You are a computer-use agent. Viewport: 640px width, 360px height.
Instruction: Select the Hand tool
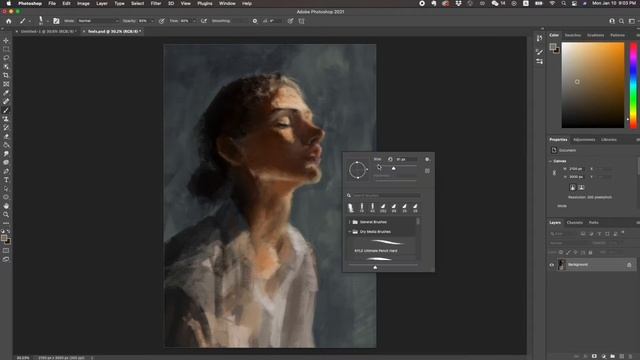(x=6, y=206)
